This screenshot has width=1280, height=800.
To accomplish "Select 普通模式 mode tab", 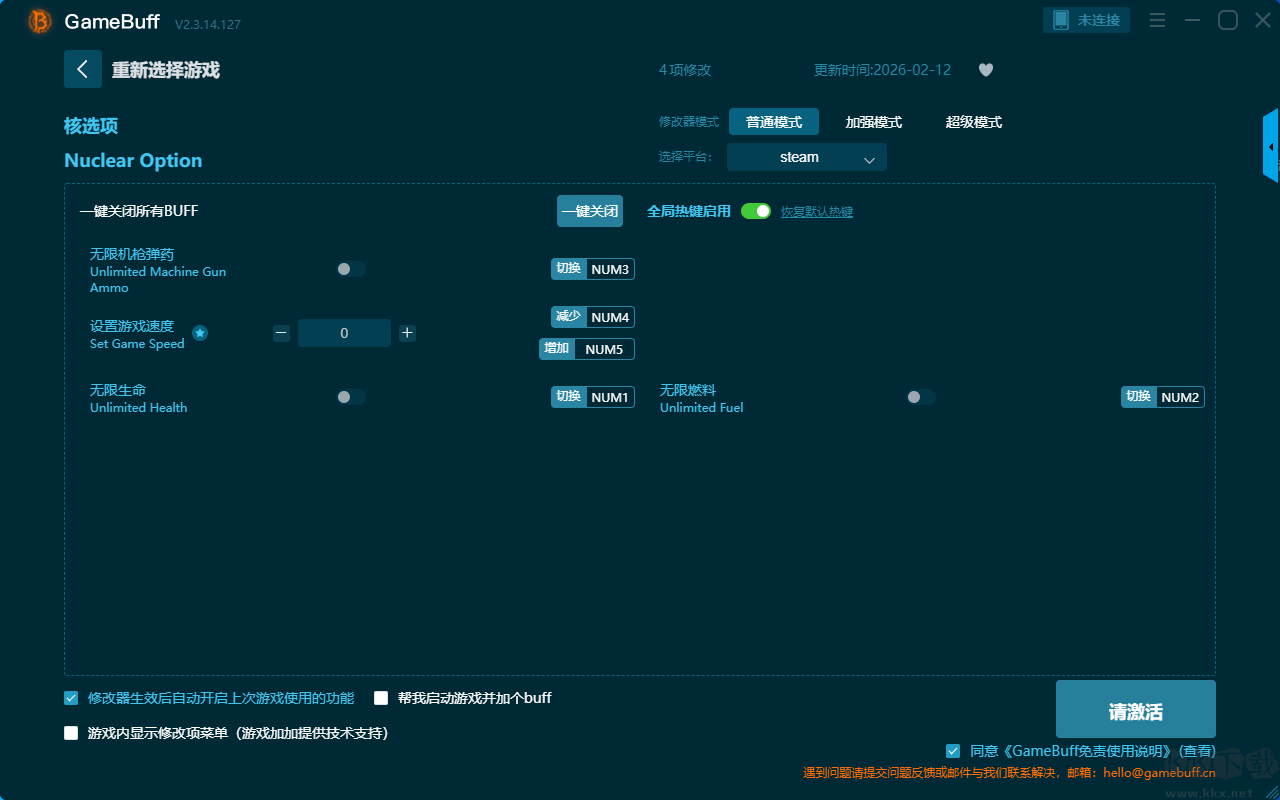I will coord(774,122).
